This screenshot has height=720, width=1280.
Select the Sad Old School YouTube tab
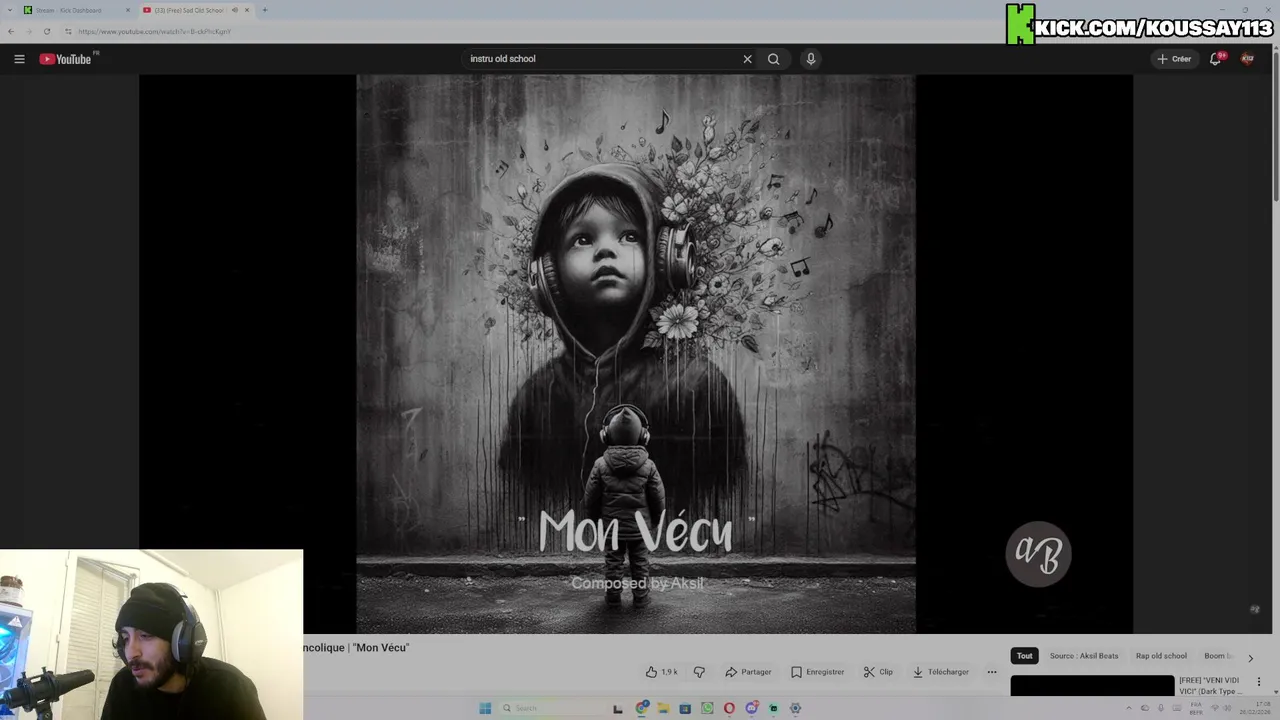pos(188,10)
